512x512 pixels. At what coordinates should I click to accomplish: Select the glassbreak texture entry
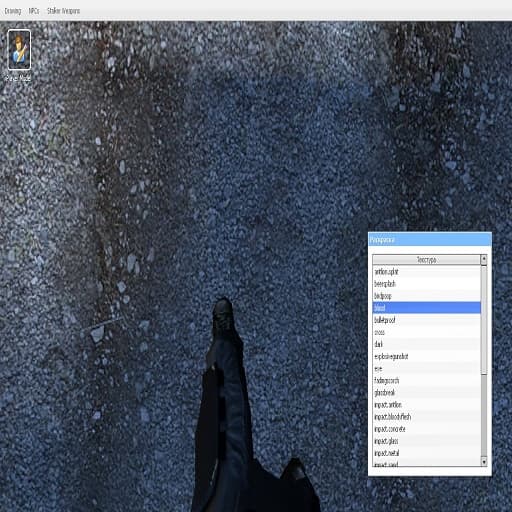(426, 393)
